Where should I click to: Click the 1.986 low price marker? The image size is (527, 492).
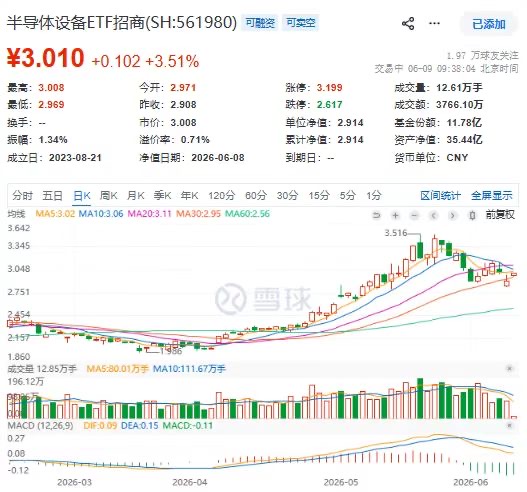point(171,351)
